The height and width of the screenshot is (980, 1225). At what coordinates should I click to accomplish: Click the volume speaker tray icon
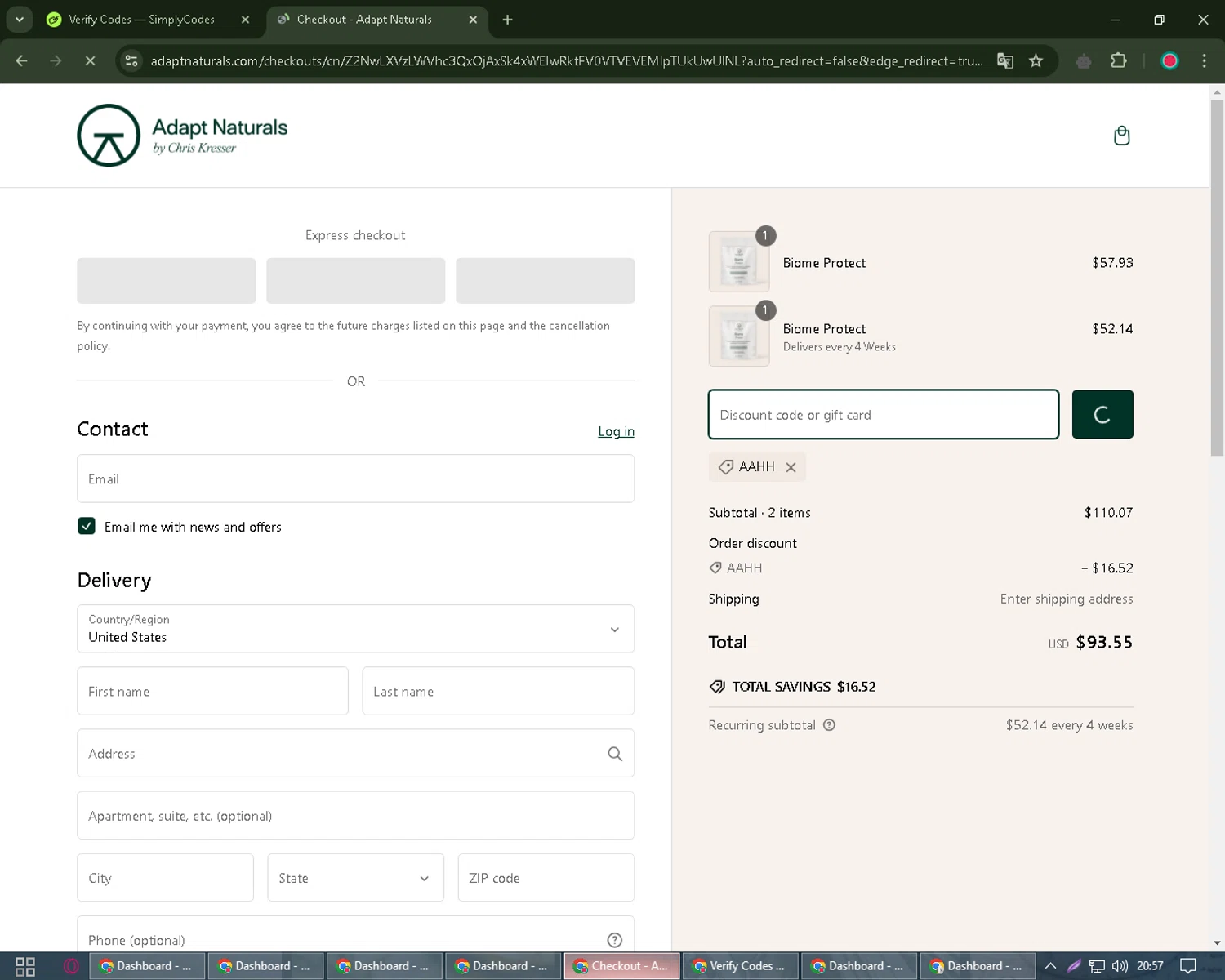pyautogui.click(x=1120, y=966)
